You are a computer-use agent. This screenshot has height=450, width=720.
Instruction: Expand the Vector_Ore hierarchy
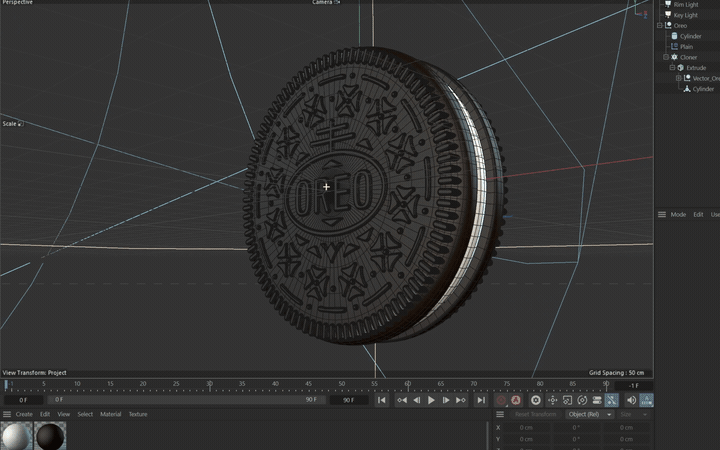tap(679, 78)
